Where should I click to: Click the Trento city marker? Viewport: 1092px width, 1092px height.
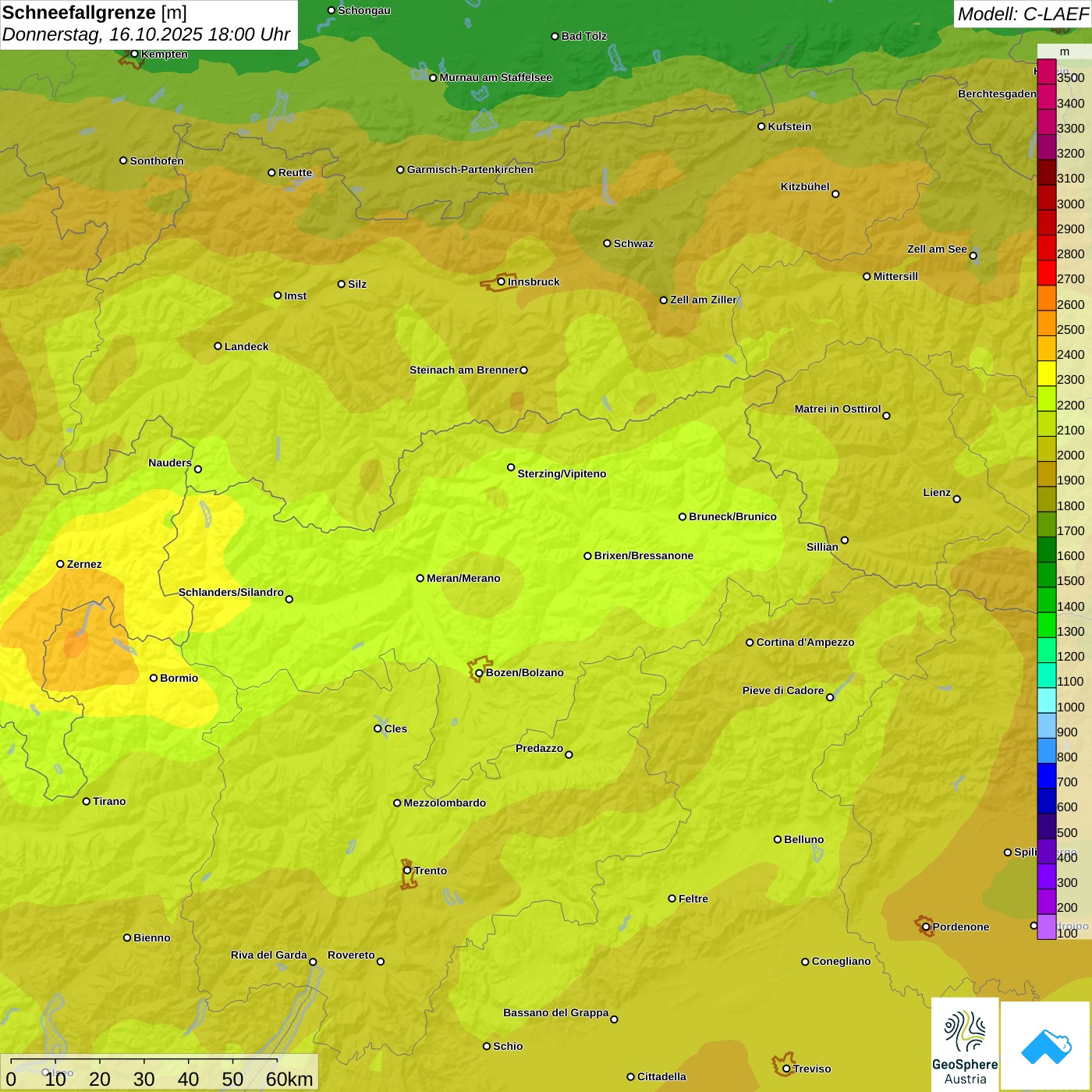pyautogui.click(x=407, y=870)
